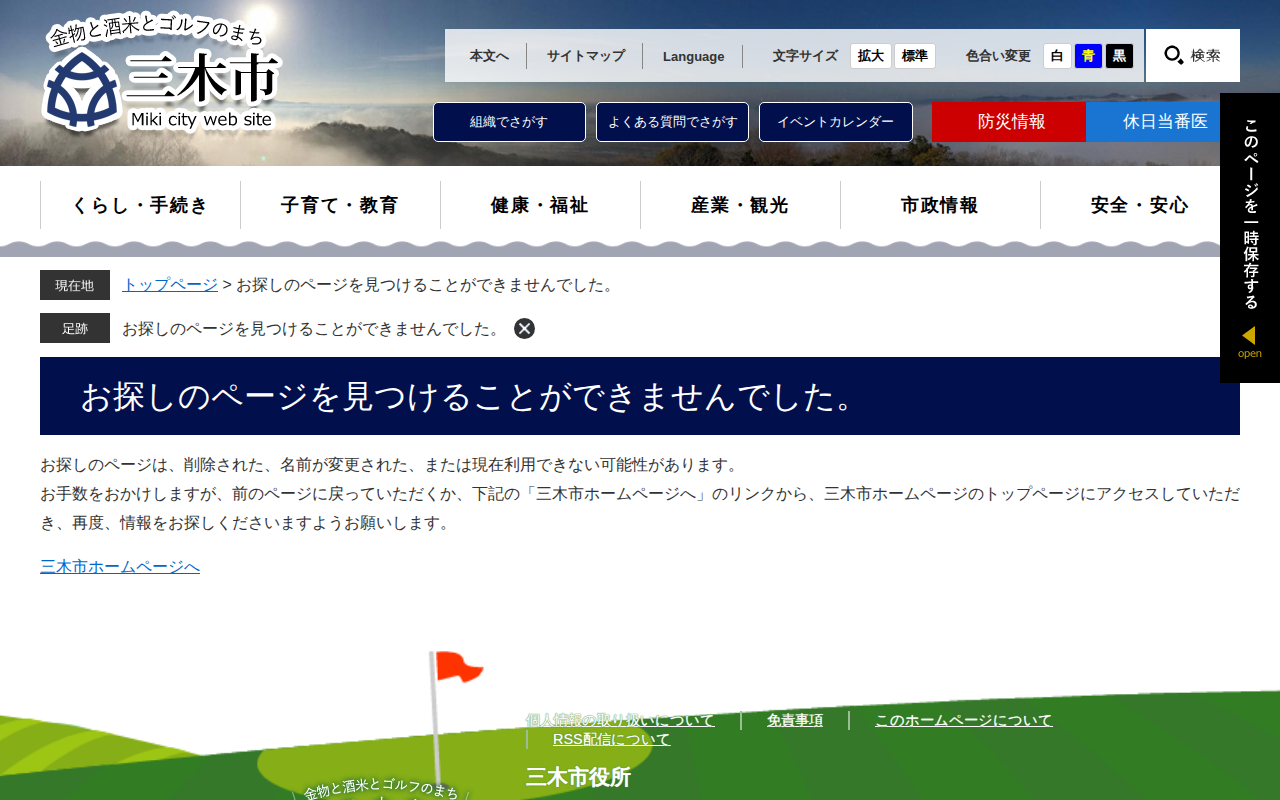Select white color scheme
The width and height of the screenshot is (1280, 800).
click(1057, 56)
